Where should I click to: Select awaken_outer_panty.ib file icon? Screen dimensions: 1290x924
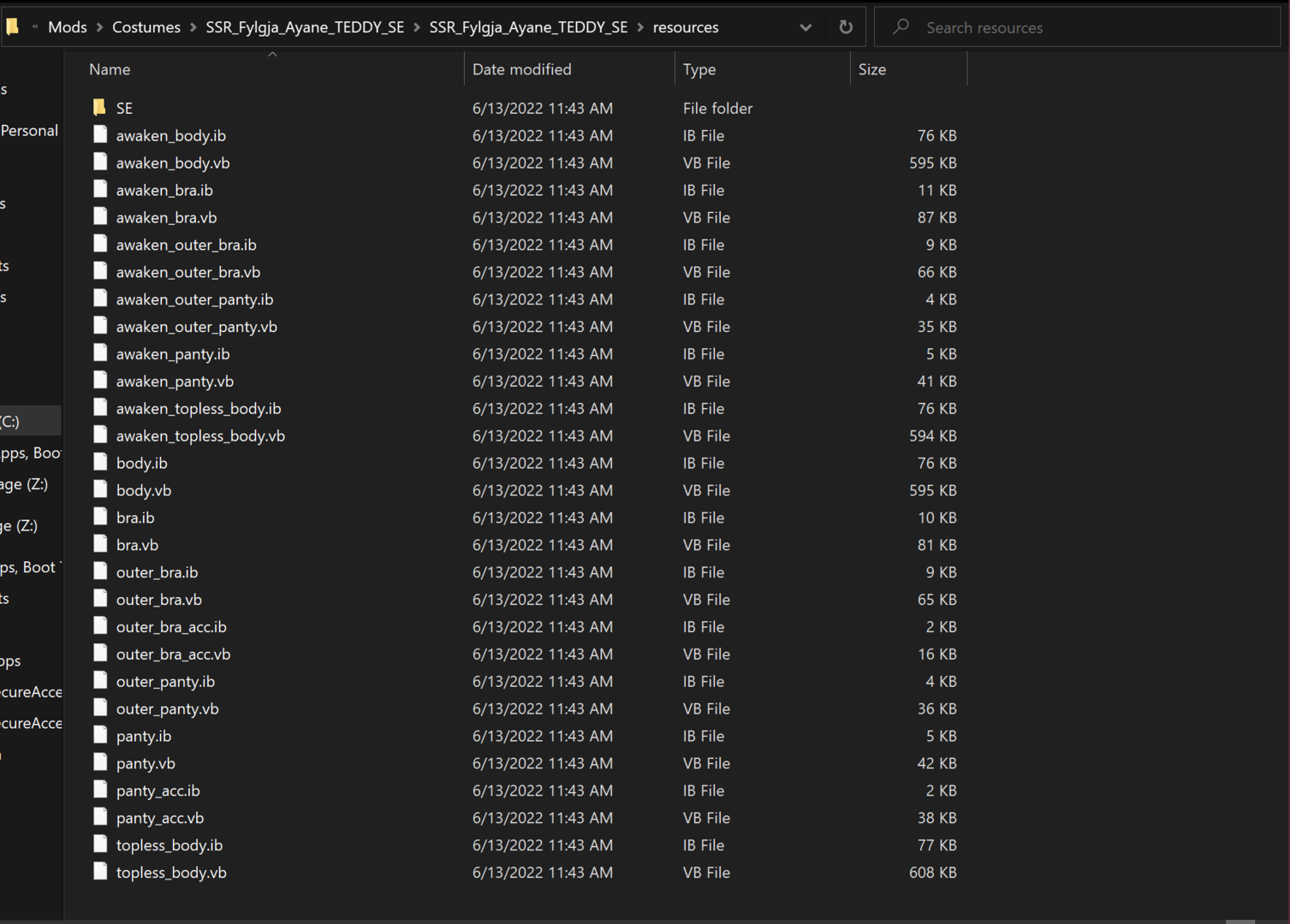click(100, 299)
